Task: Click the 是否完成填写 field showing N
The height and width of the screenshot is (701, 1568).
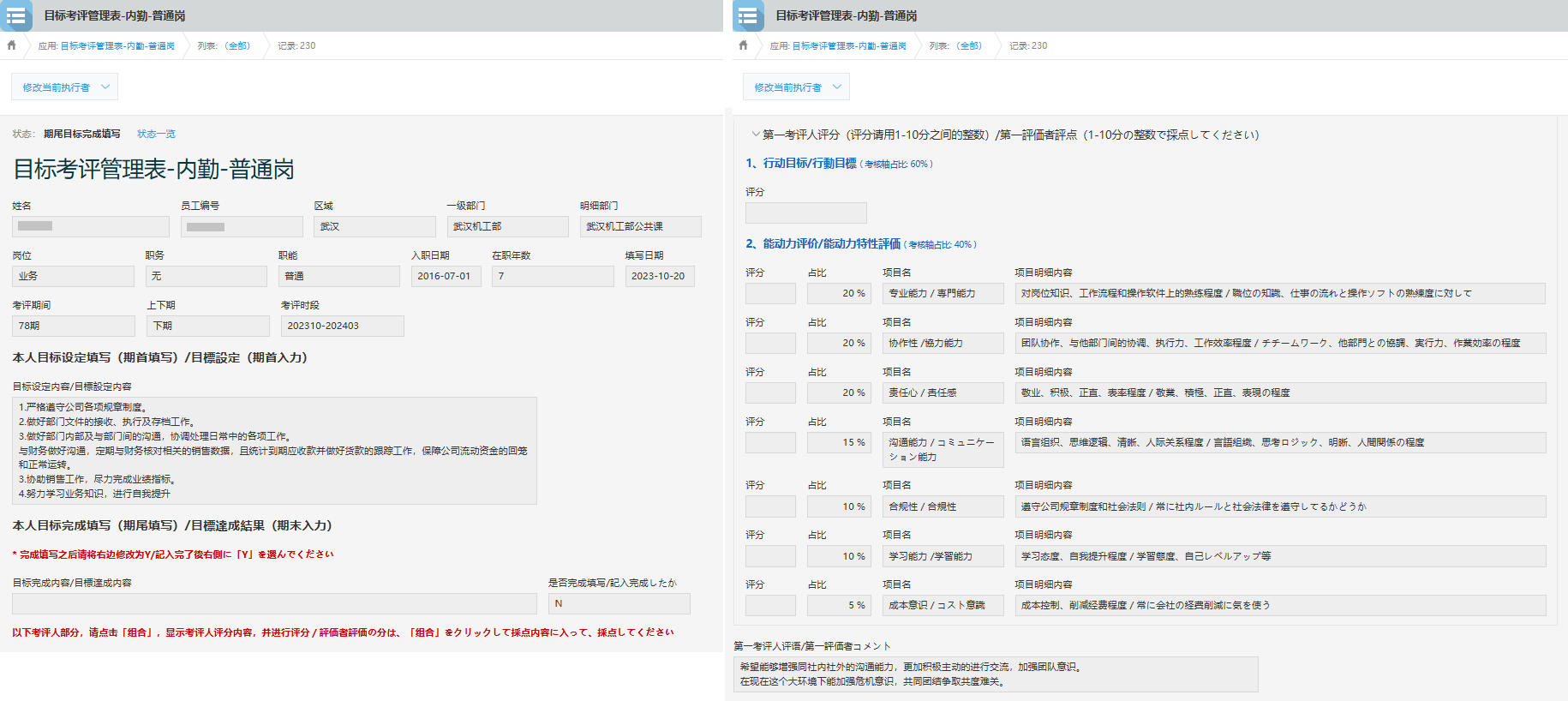Action: pyautogui.click(x=619, y=604)
